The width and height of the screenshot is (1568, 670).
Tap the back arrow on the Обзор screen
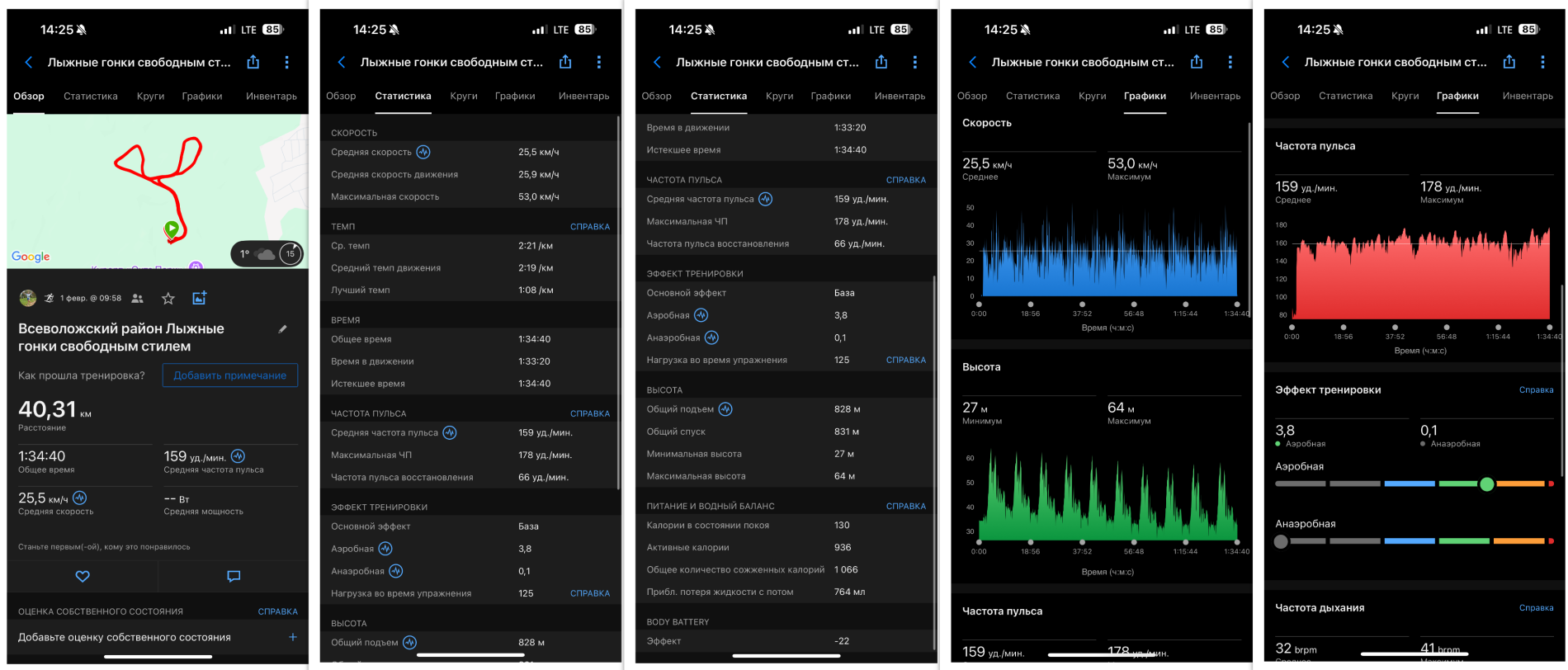coord(29,63)
